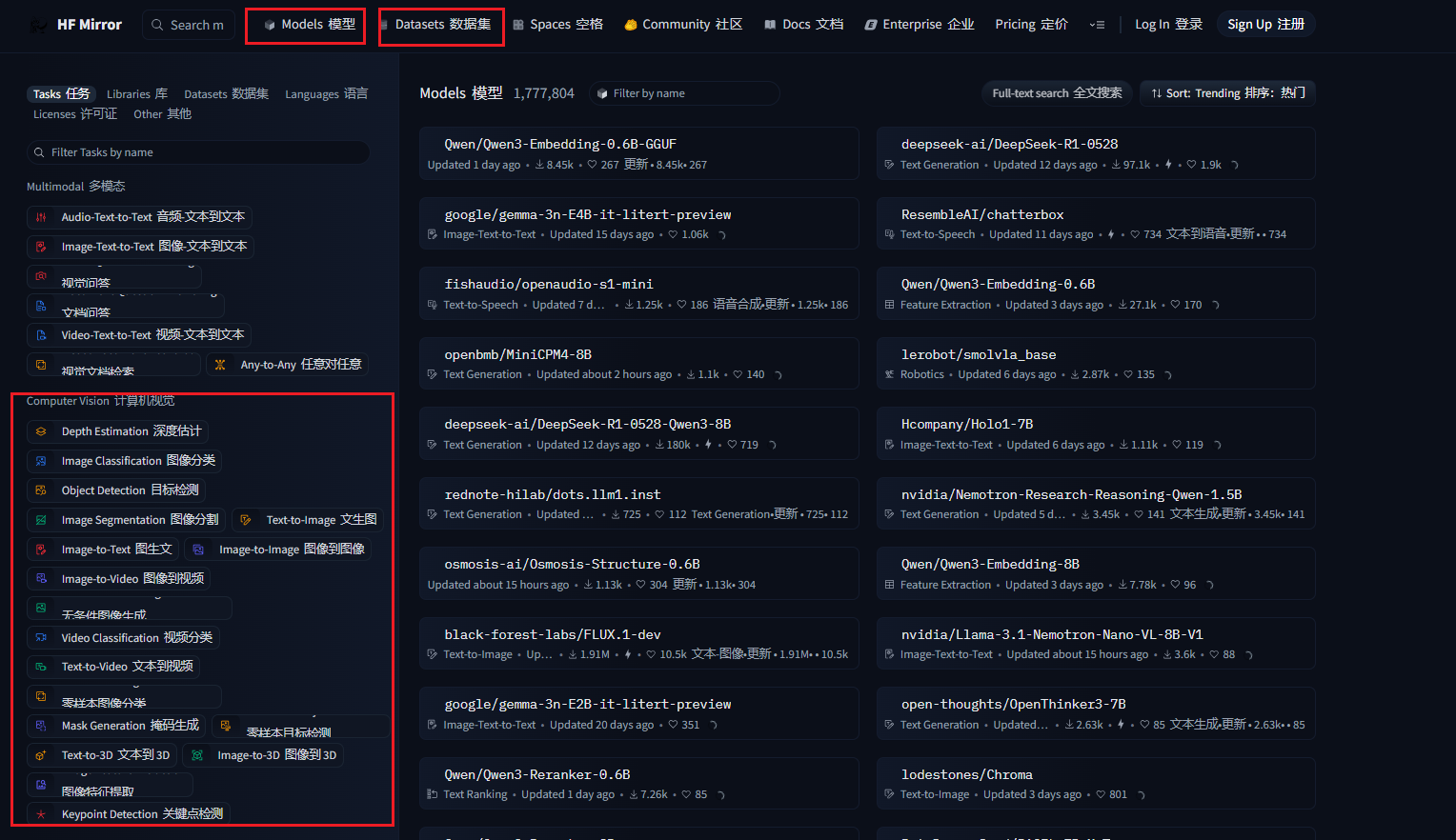This screenshot has width=1456, height=840.
Task: Open the Datasets navigation tab
Action: pyautogui.click(x=435, y=25)
